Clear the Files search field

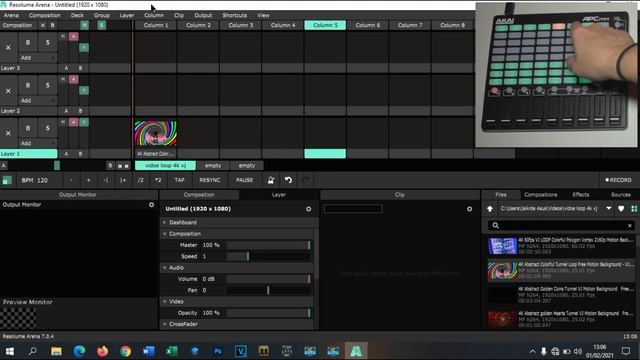click(630, 225)
